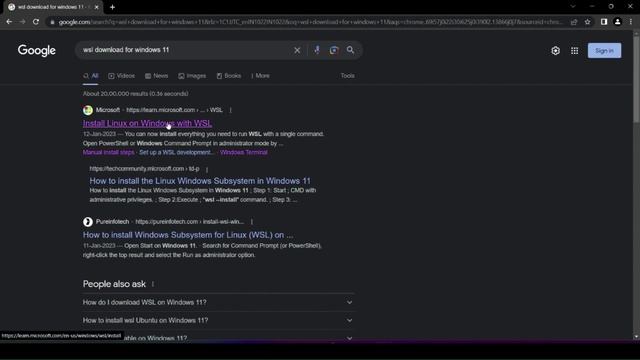
Task: Click the address bar URL
Action: (310, 22)
